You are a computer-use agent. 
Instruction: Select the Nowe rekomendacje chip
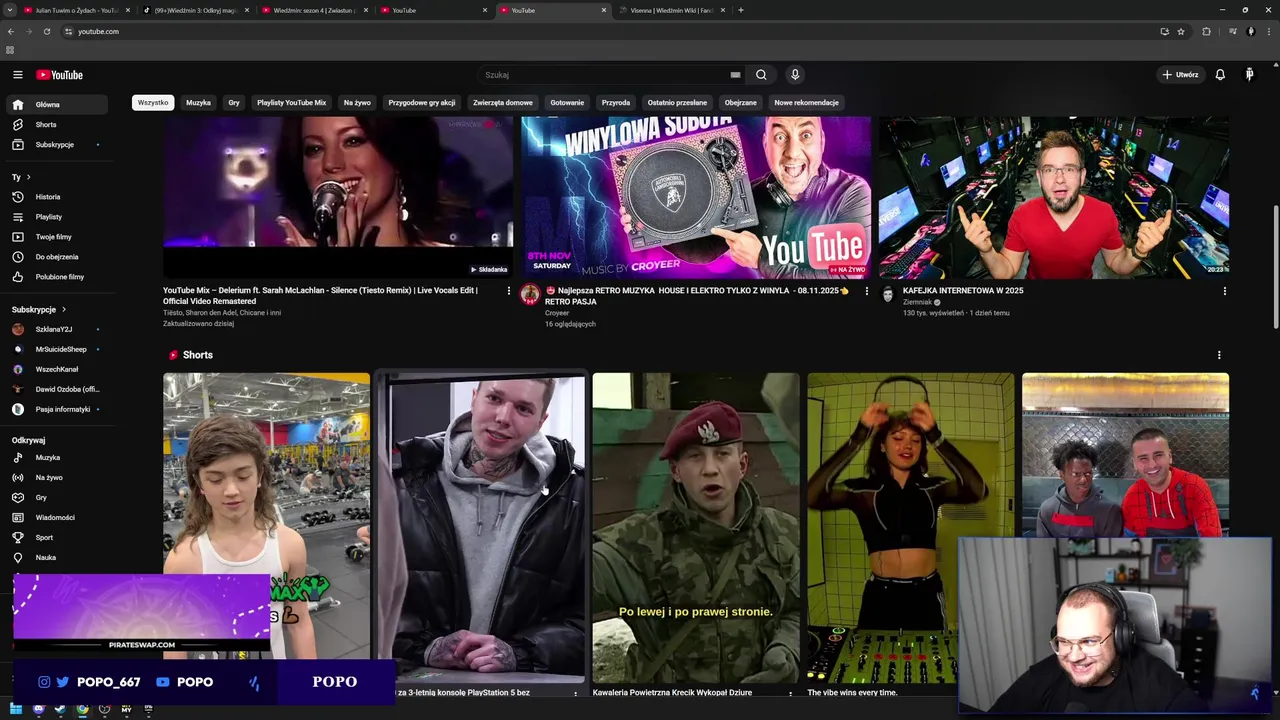[806, 103]
